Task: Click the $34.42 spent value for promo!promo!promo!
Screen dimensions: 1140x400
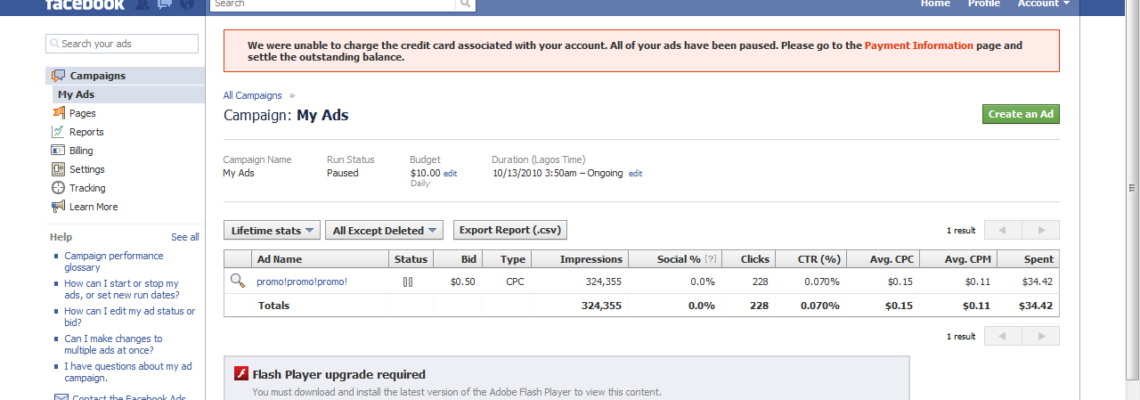Action: [x=1037, y=282]
